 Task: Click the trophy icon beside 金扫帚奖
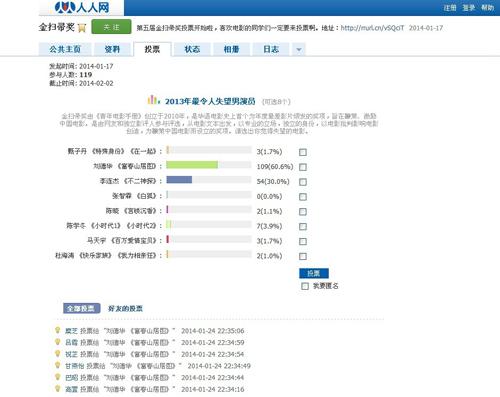pyautogui.click(x=82, y=28)
